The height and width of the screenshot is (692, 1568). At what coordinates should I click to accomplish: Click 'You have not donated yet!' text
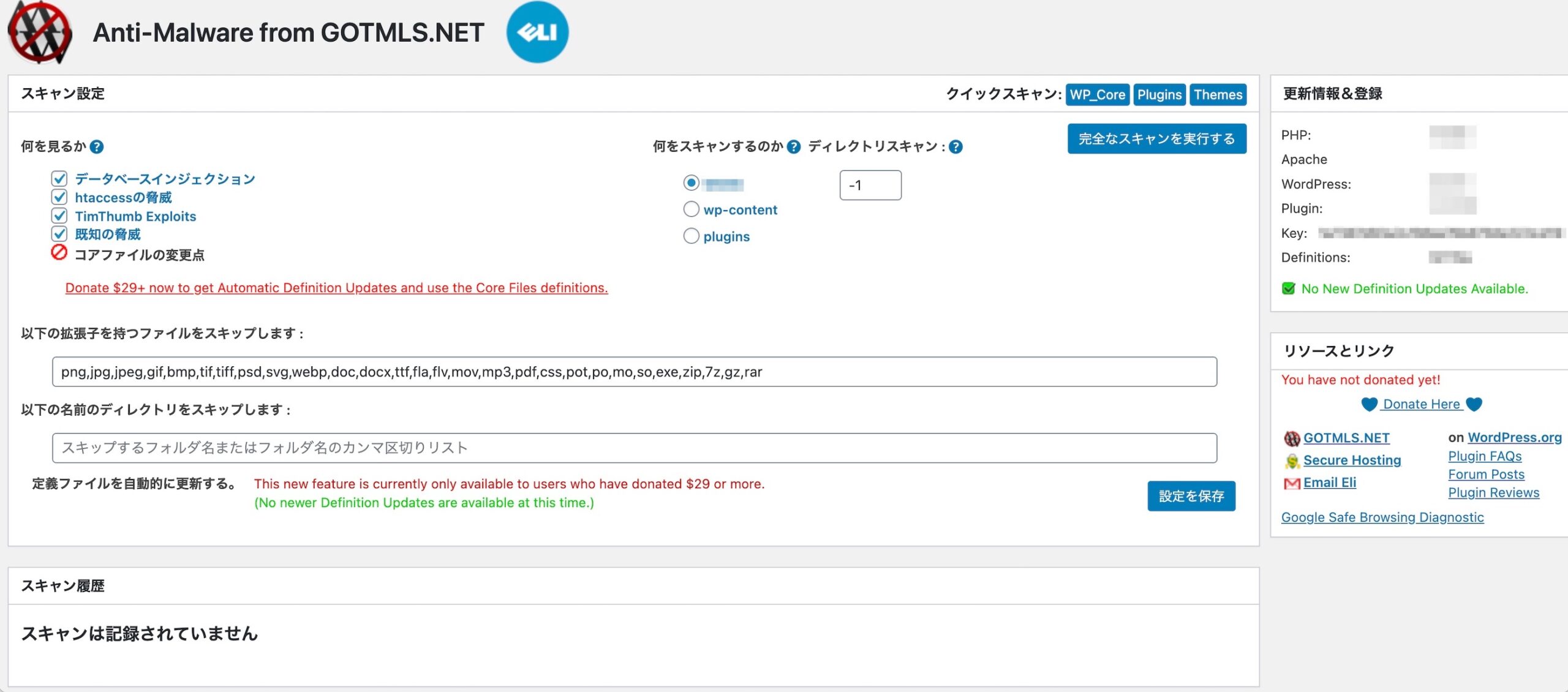(x=1361, y=380)
